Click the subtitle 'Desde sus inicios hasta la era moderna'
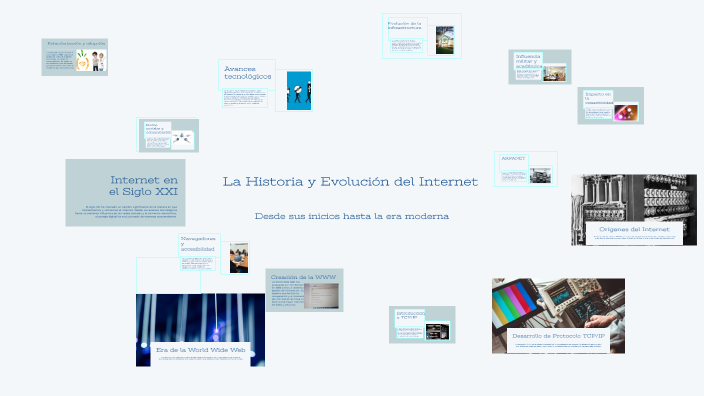 pos(352,216)
